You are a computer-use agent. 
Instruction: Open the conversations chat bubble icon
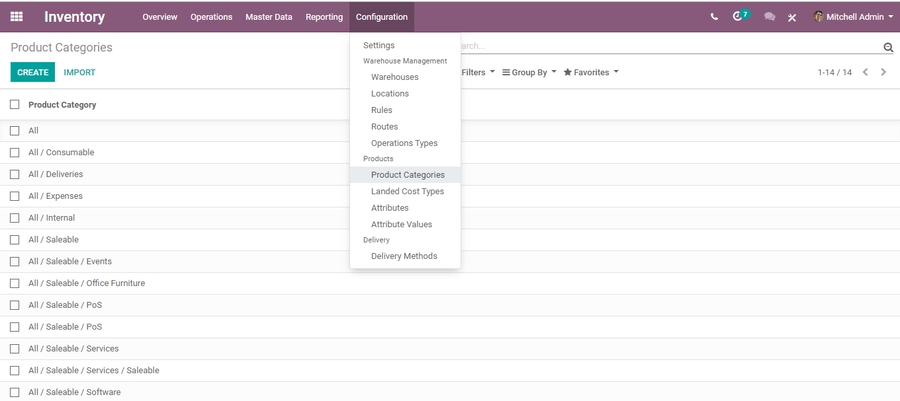coord(769,17)
